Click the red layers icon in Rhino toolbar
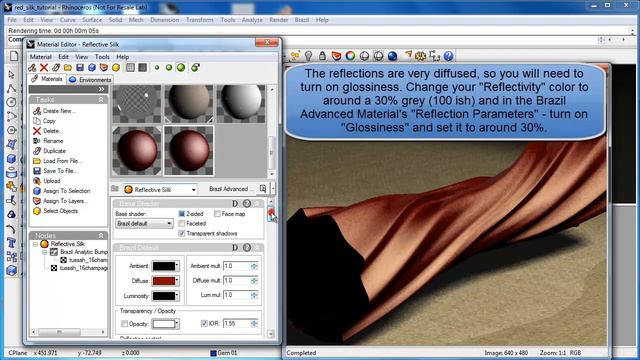 (336, 56)
